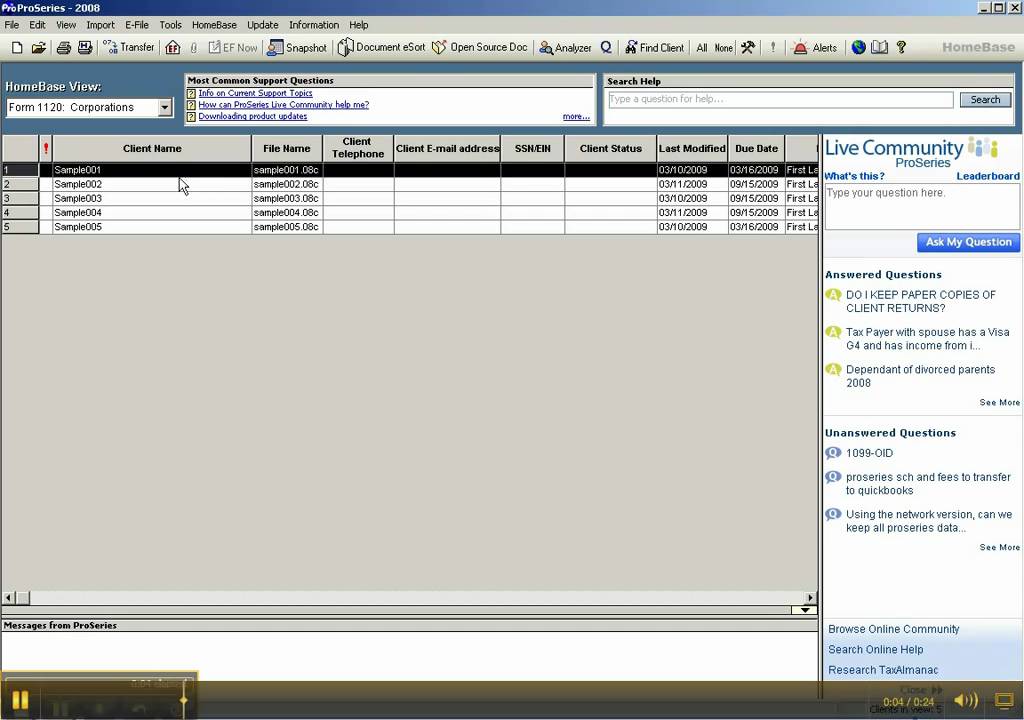Collapse the messages panel arrow
The height and width of the screenshot is (720, 1024).
coord(805,610)
